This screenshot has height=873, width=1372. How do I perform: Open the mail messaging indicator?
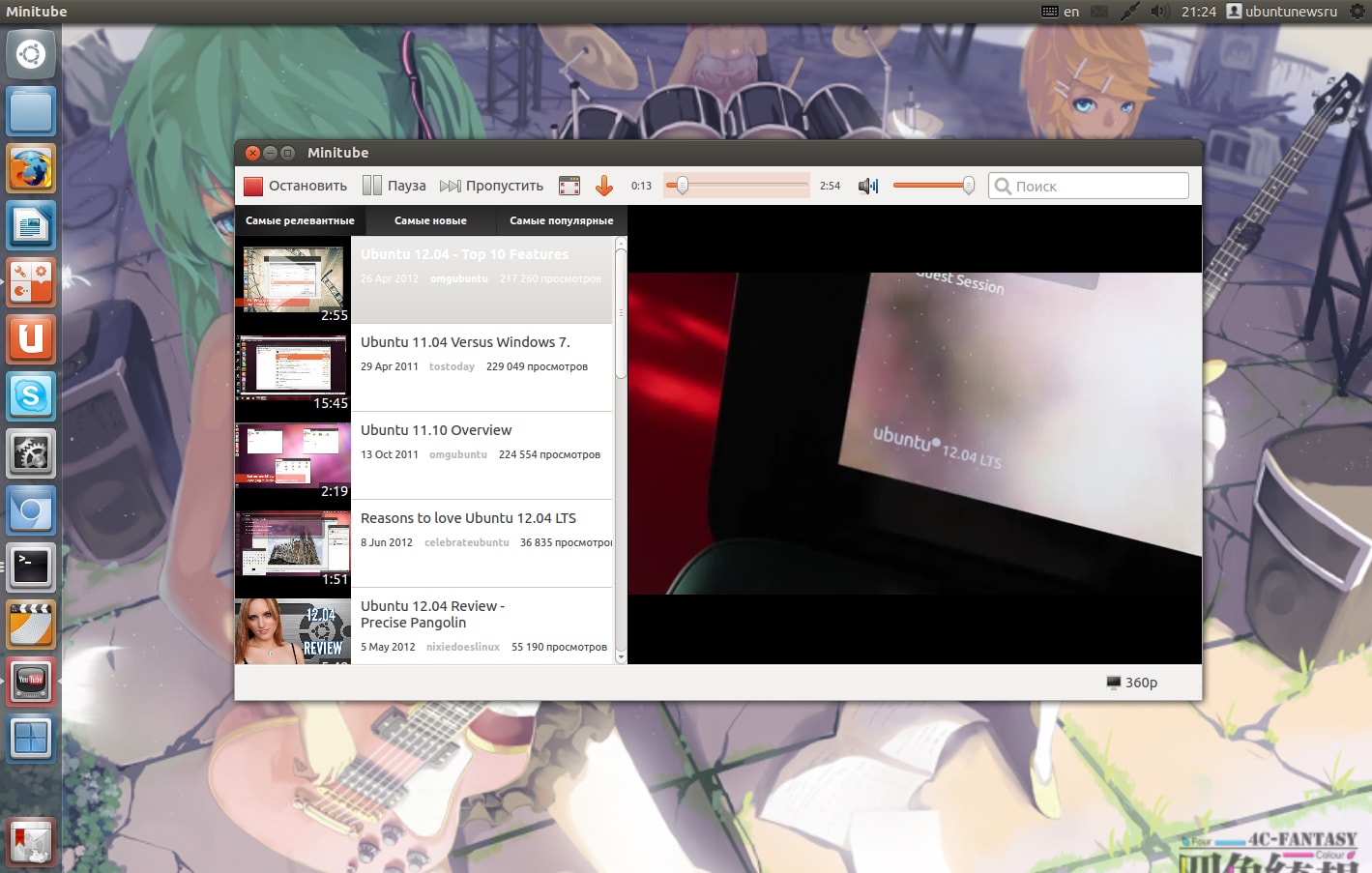pyautogui.click(x=1099, y=12)
